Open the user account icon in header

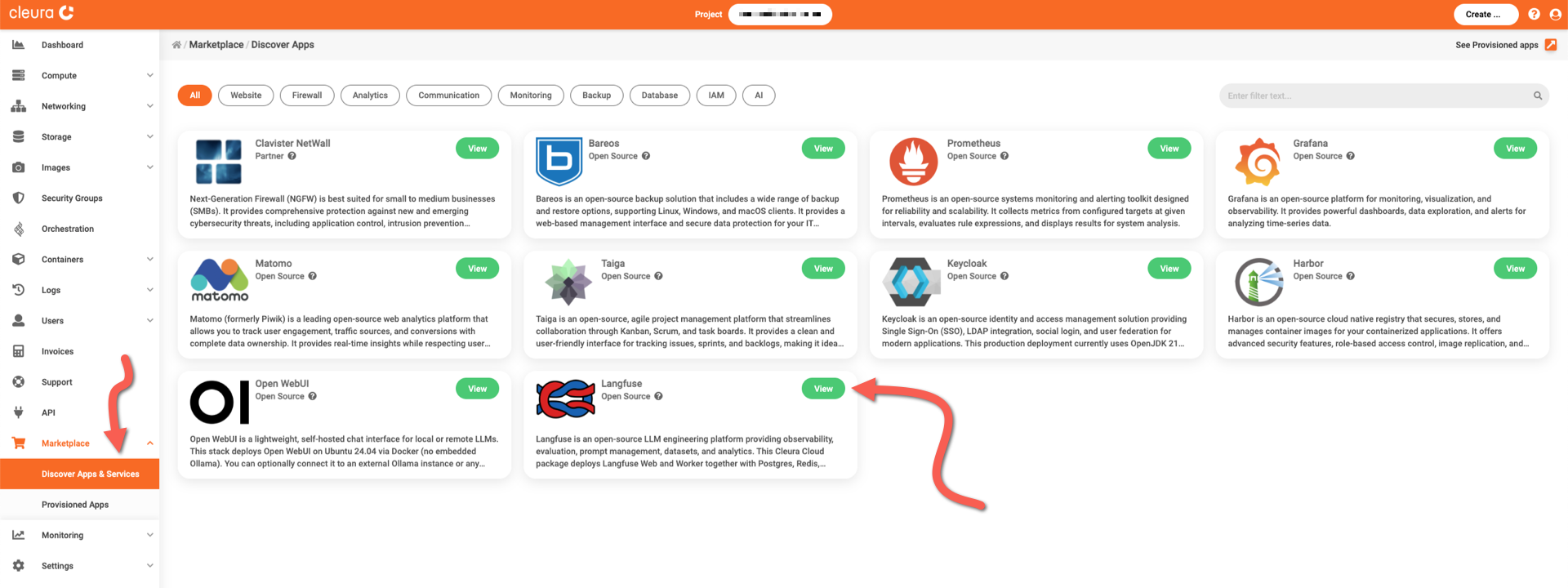[x=1555, y=15]
